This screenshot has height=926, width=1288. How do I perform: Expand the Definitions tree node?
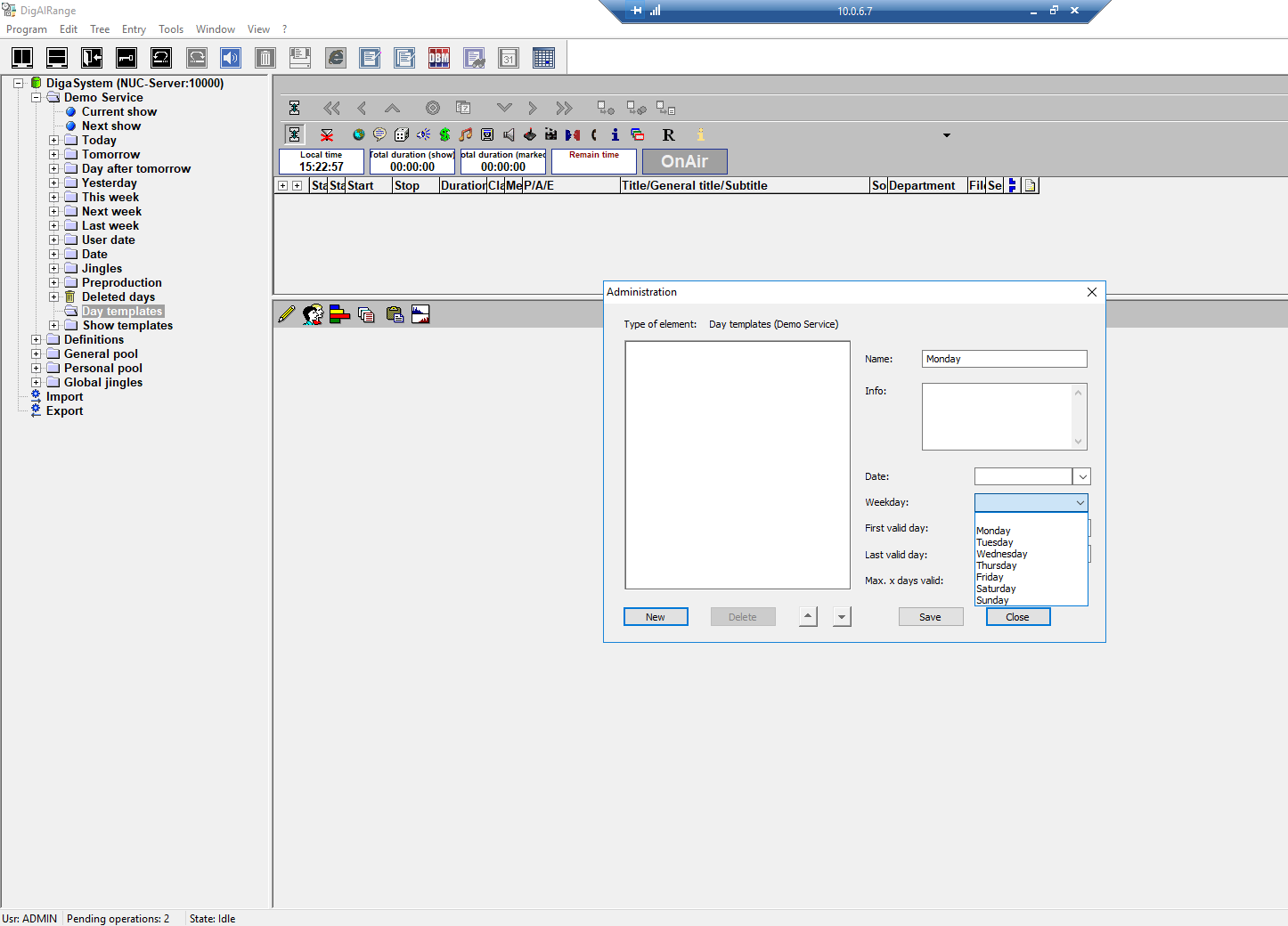click(36, 339)
